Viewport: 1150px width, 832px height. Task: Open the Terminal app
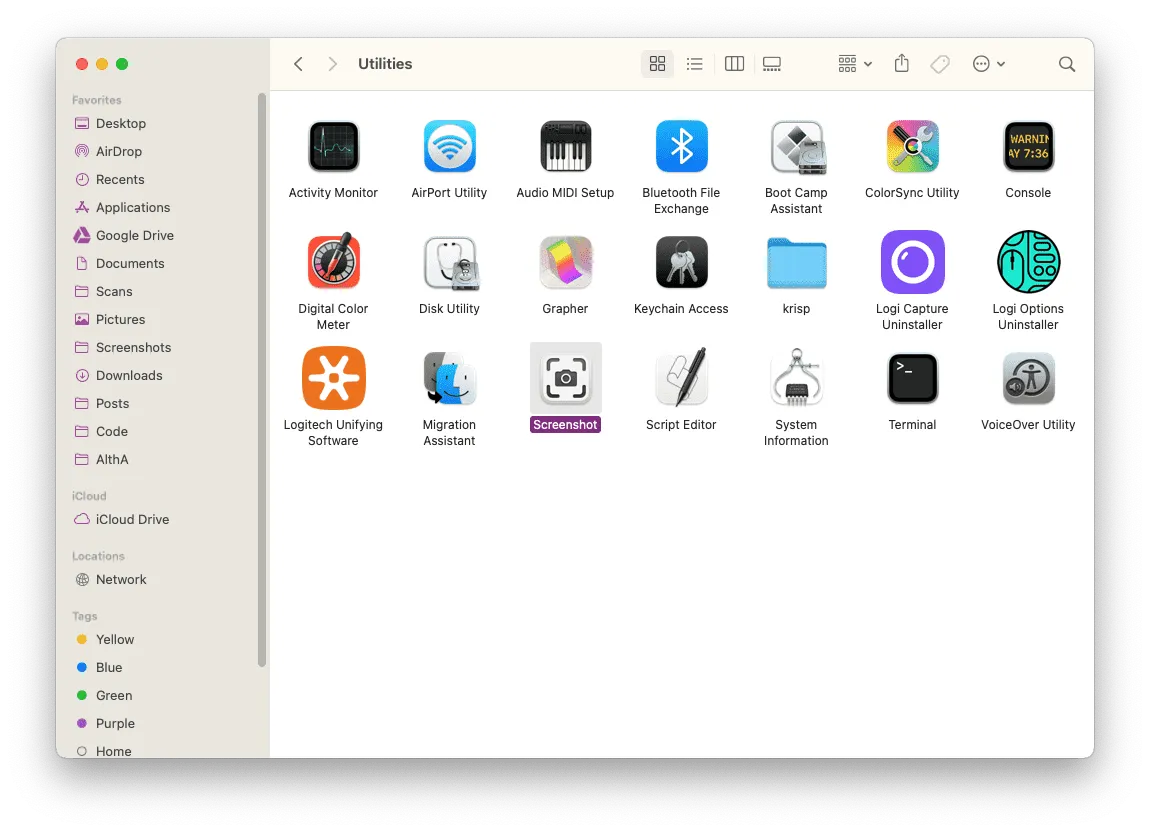(x=911, y=378)
